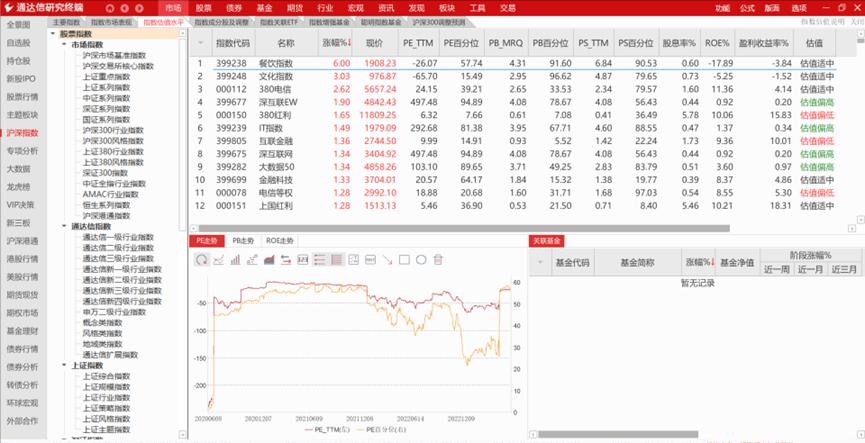
Task: Collapse the 上证指数 tree group
Action: [65, 365]
